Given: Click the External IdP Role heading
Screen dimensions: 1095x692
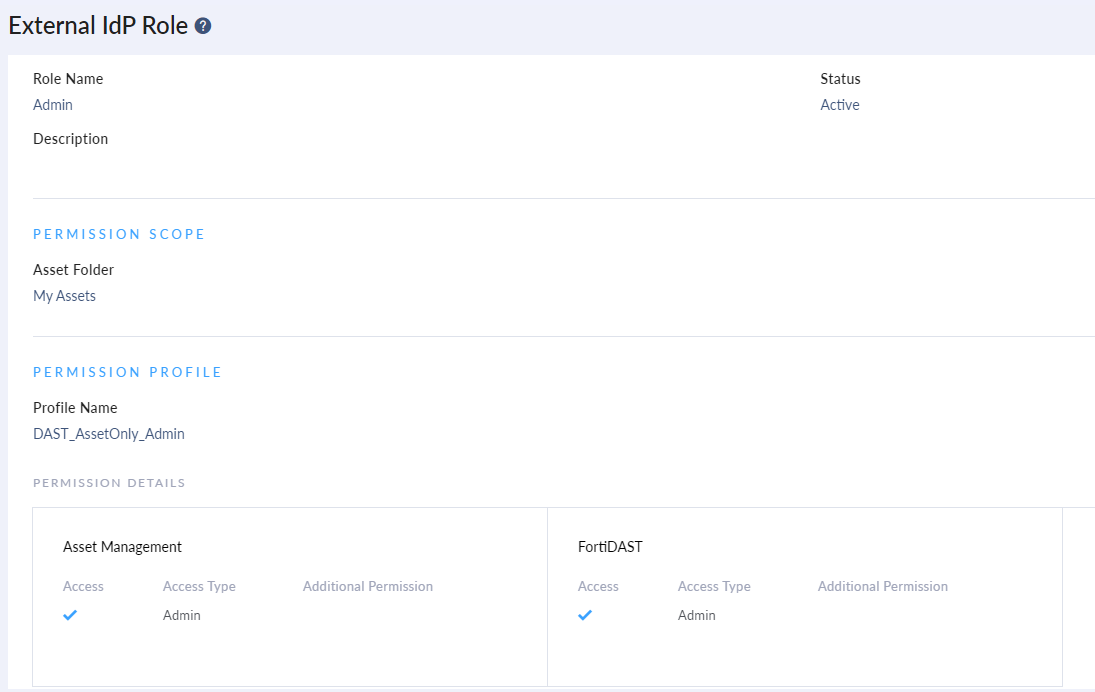Looking at the screenshot, I should click(98, 26).
